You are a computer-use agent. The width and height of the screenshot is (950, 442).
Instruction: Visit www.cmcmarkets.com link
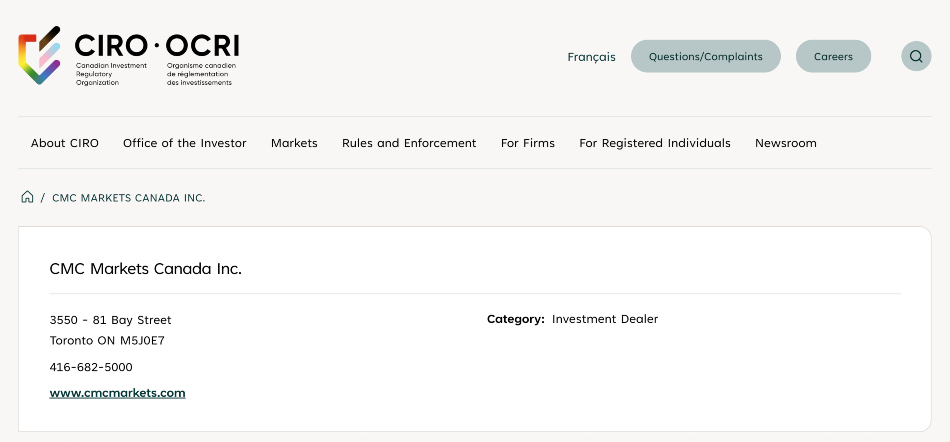[118, 393]
